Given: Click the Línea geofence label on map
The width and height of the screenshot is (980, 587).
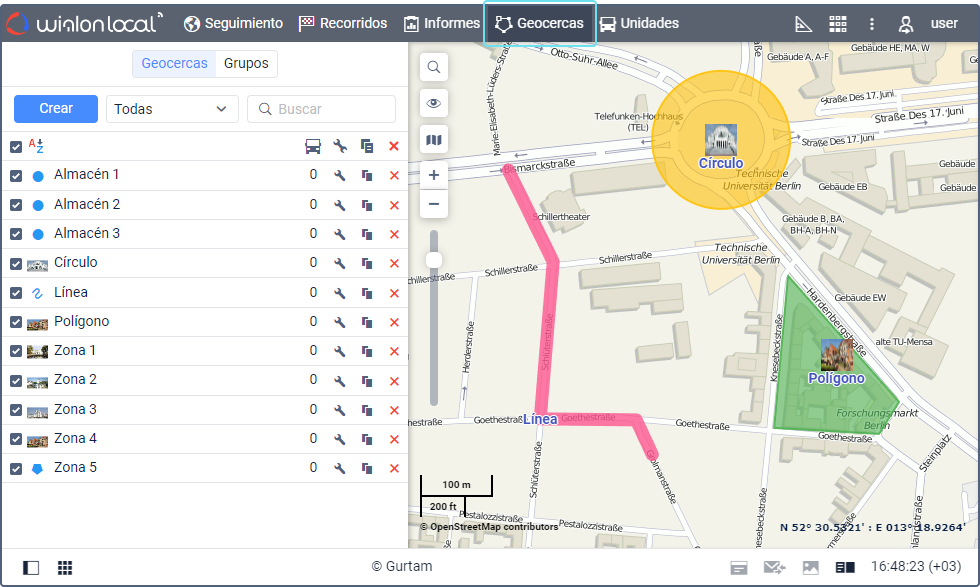Looking at the screenshot, I should click(x=540, y=419).
